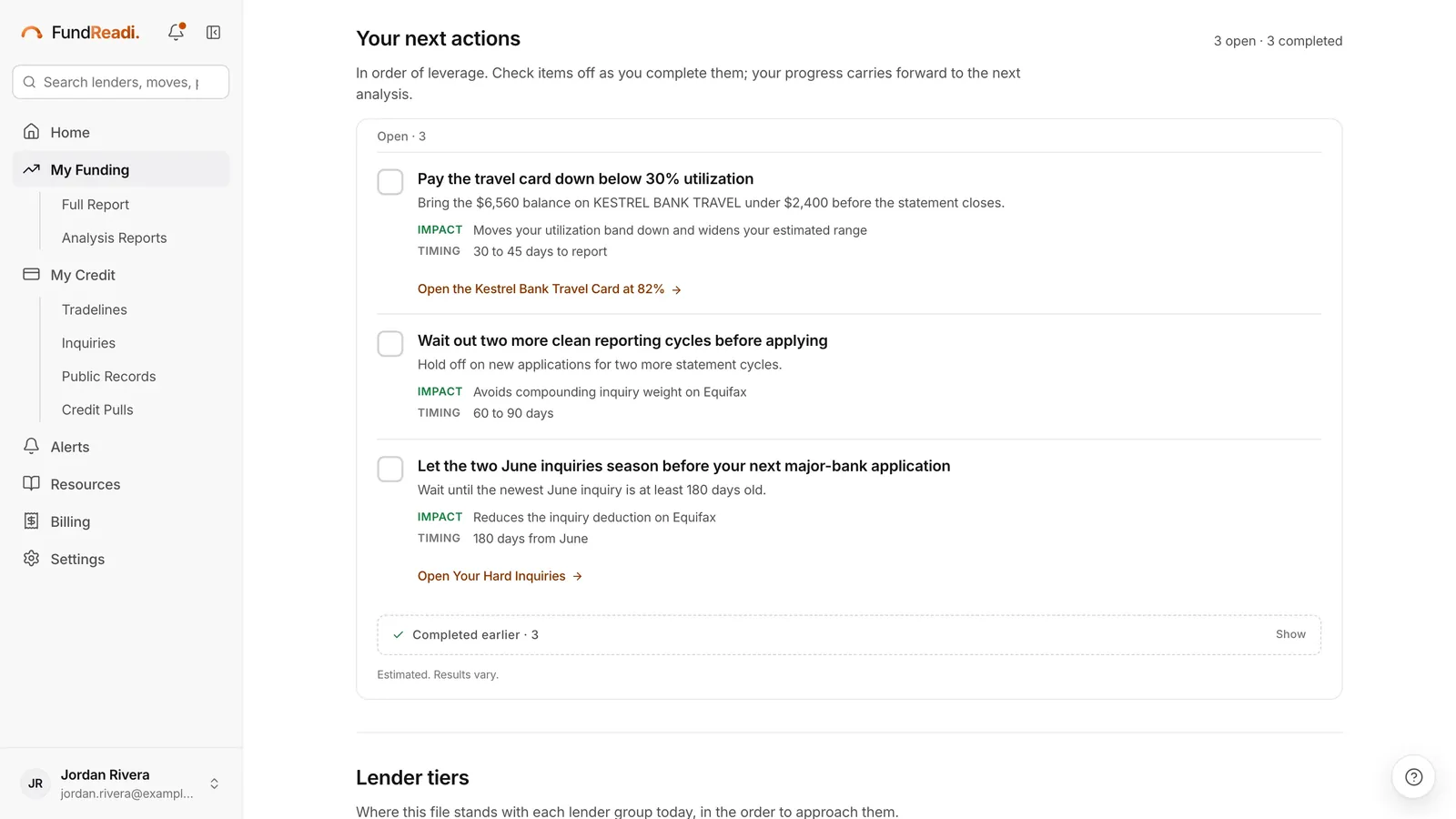Click the JR user avatar
Image resolution: width=1456 pixels, height=819 pixels.
[35, 784]
